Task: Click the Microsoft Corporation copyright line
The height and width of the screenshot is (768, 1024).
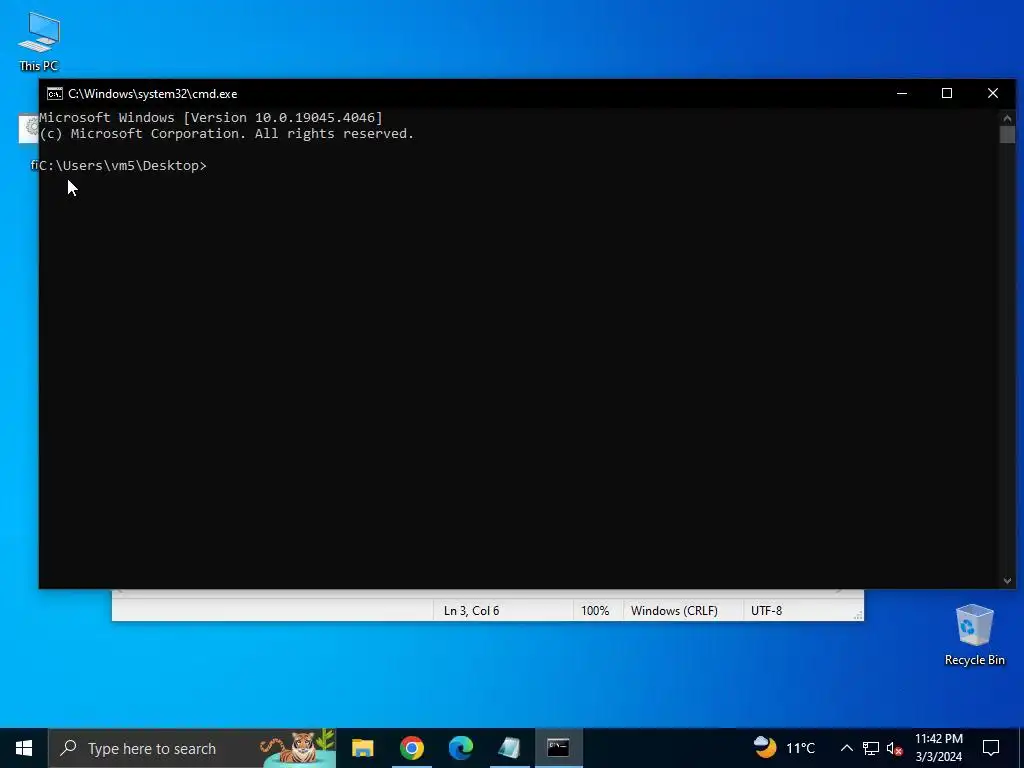Action: 227,134
